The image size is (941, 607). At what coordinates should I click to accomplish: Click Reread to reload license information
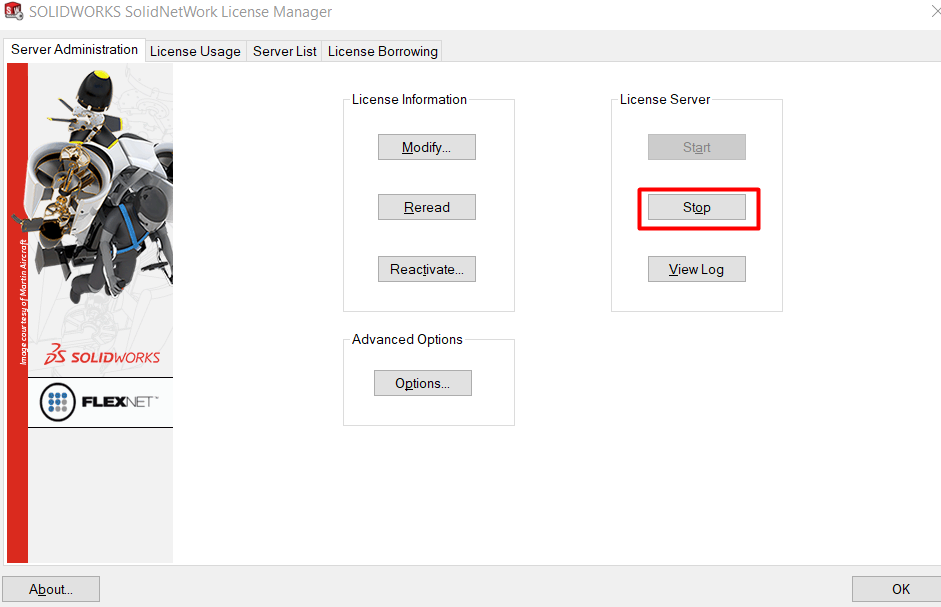point(426,207)
